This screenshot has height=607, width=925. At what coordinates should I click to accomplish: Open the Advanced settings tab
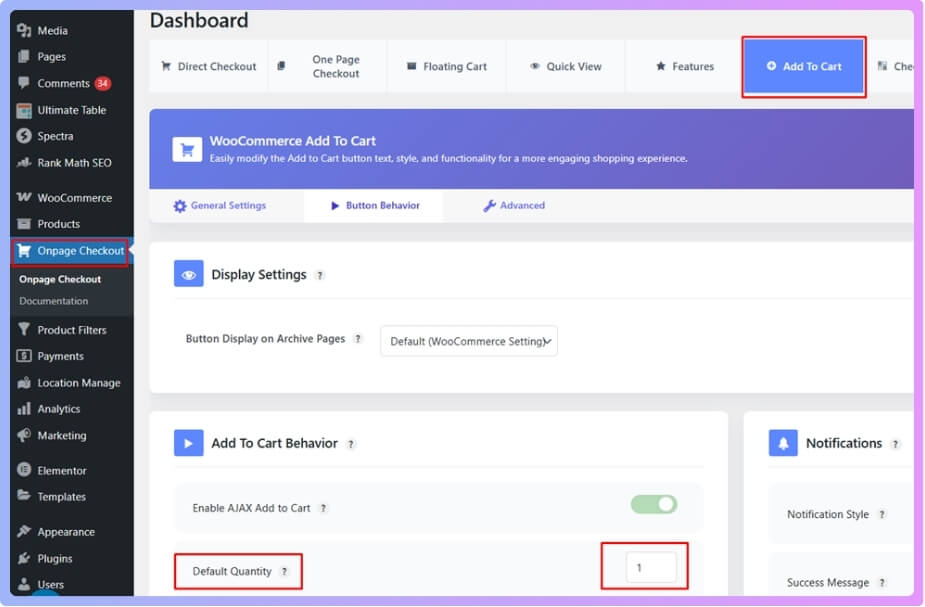pyautogui.click(x=514, y=206)
